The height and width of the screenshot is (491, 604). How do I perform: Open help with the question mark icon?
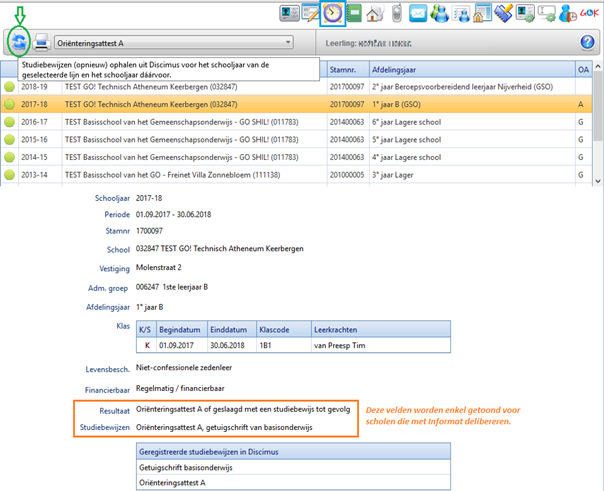587,42
